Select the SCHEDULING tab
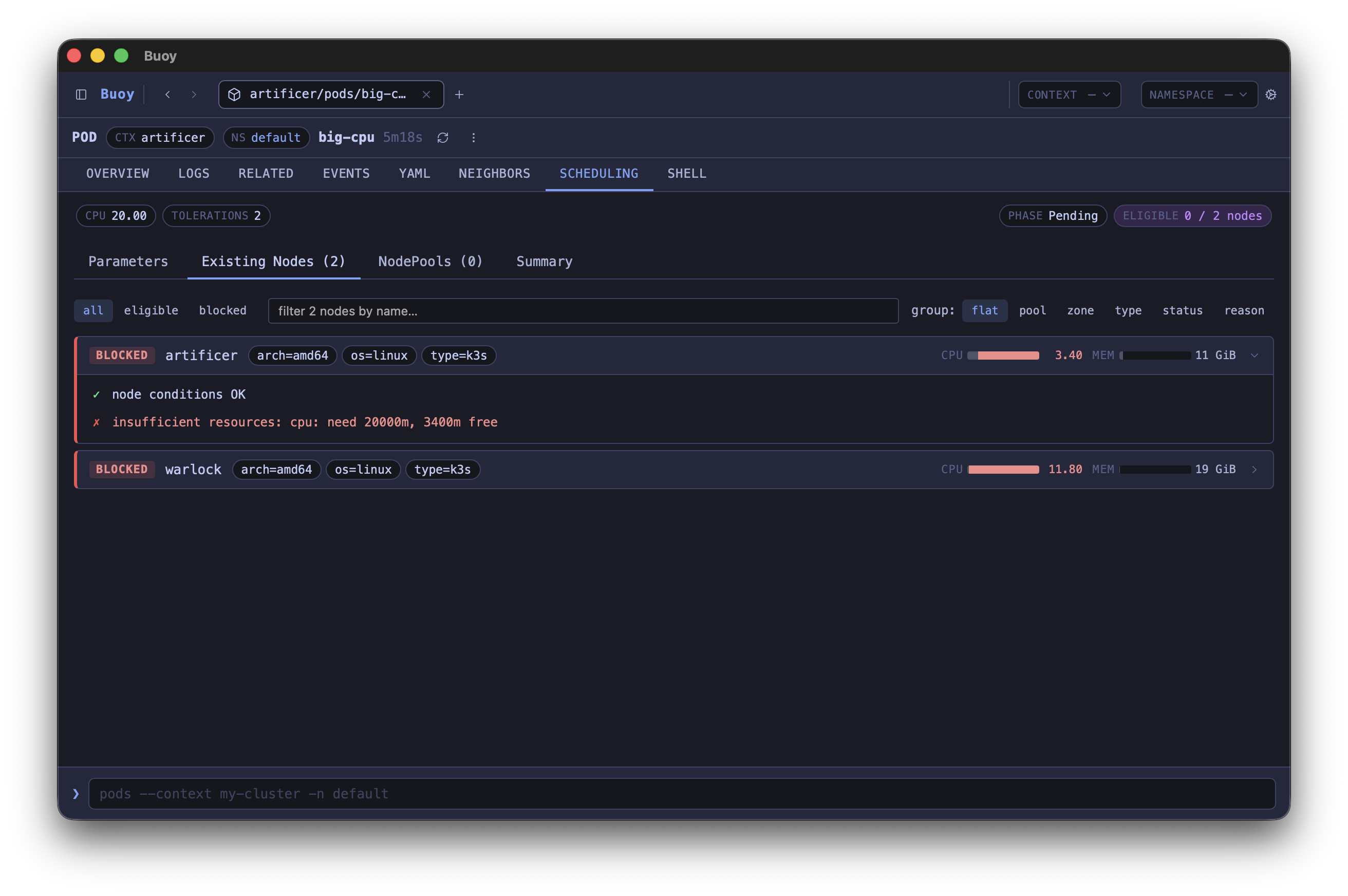Screen dimensions: 1348x896 [x=599, y=173]
